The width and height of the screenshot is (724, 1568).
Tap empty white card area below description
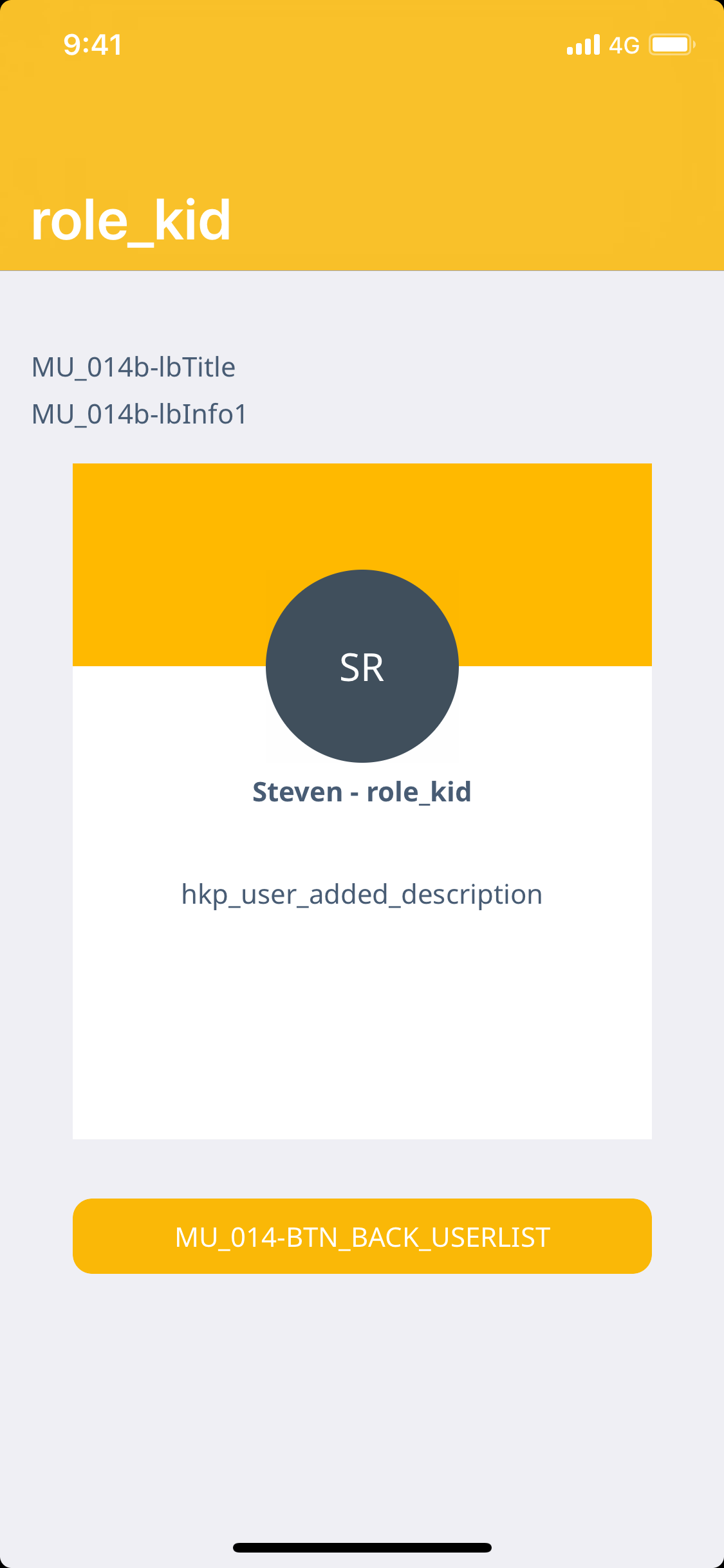[x=362, y=1030]
